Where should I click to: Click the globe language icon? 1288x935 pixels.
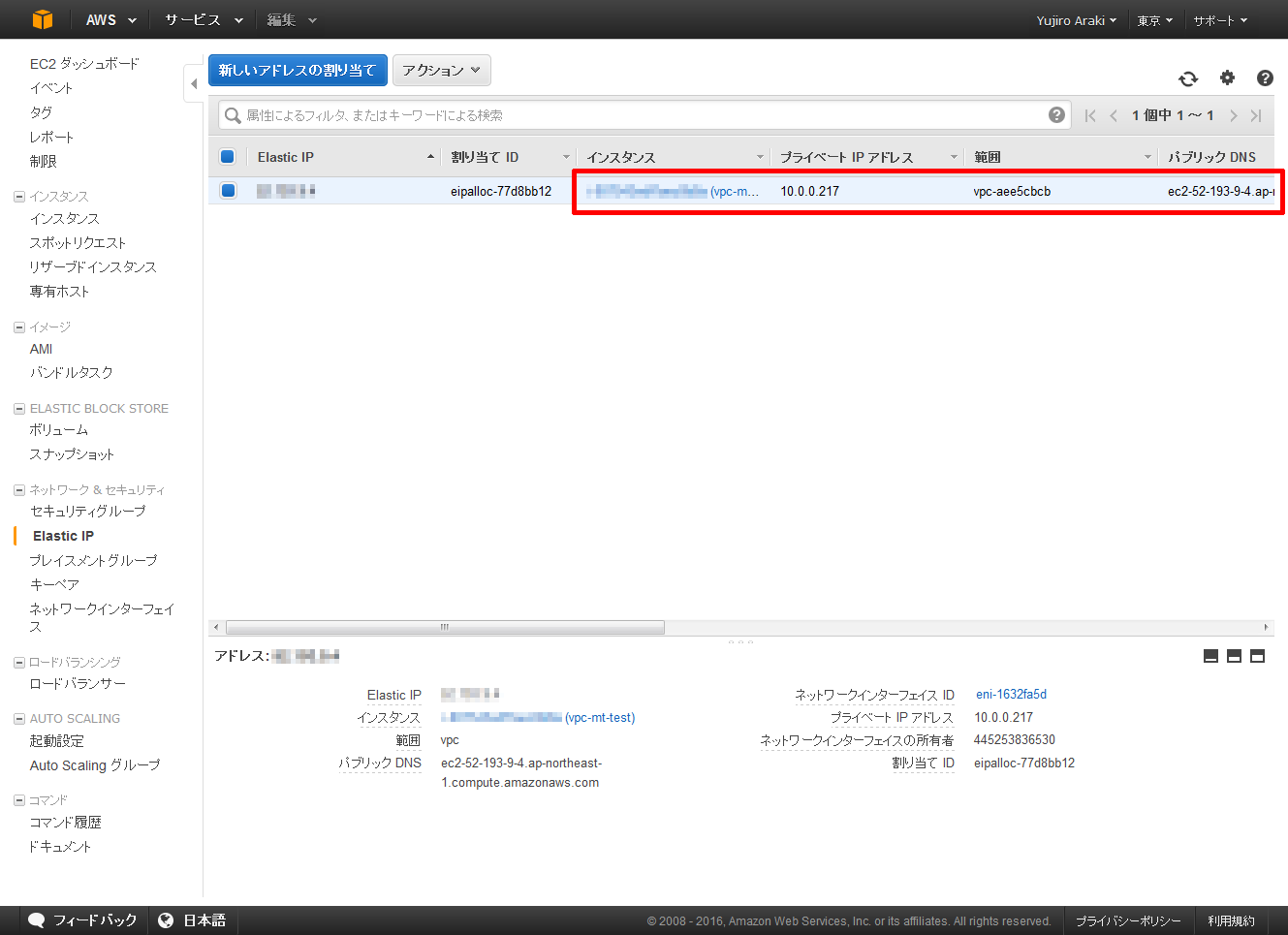coord(166,920)
